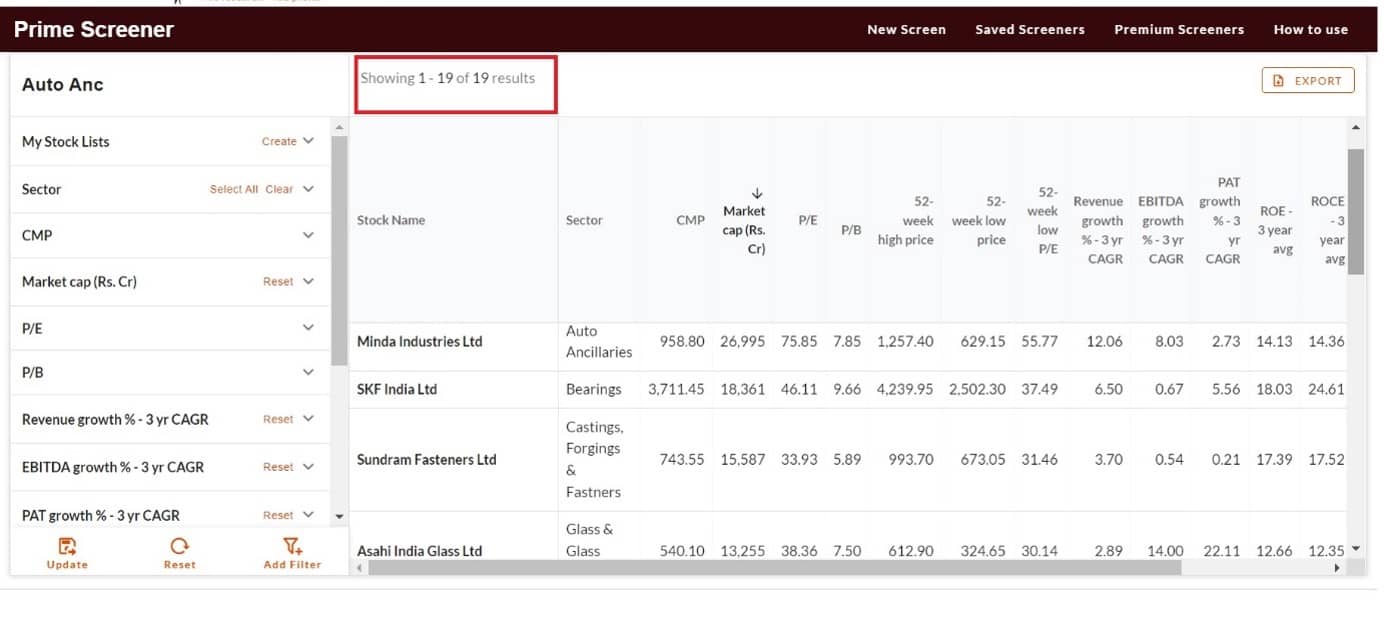Open the How to use page

[1310, 30]
